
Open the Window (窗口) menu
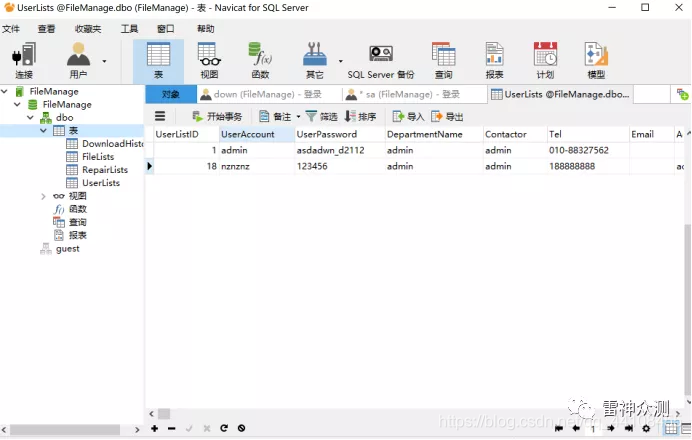coord(165,29)
